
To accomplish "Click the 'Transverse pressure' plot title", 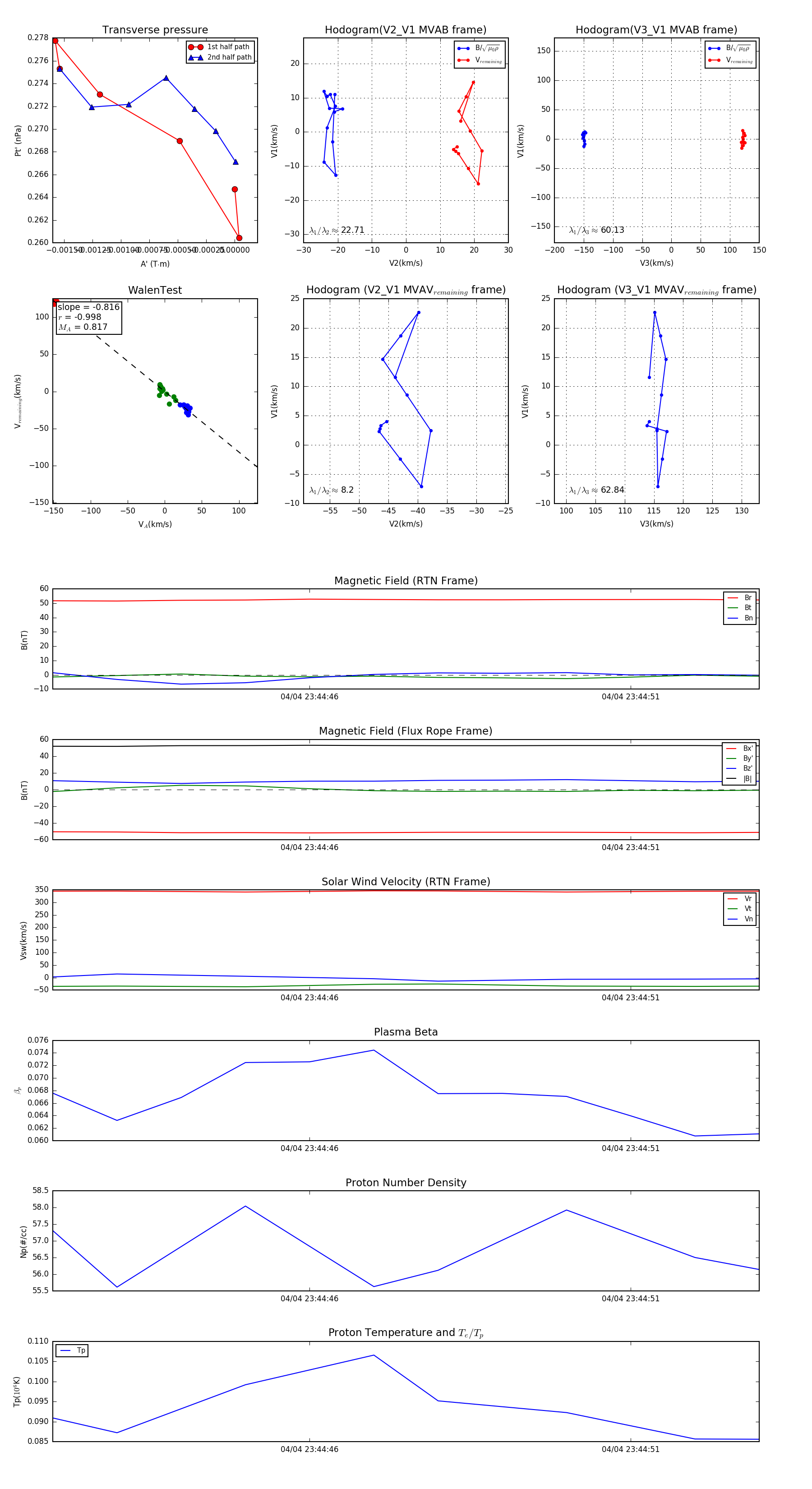I will point(155,30).
